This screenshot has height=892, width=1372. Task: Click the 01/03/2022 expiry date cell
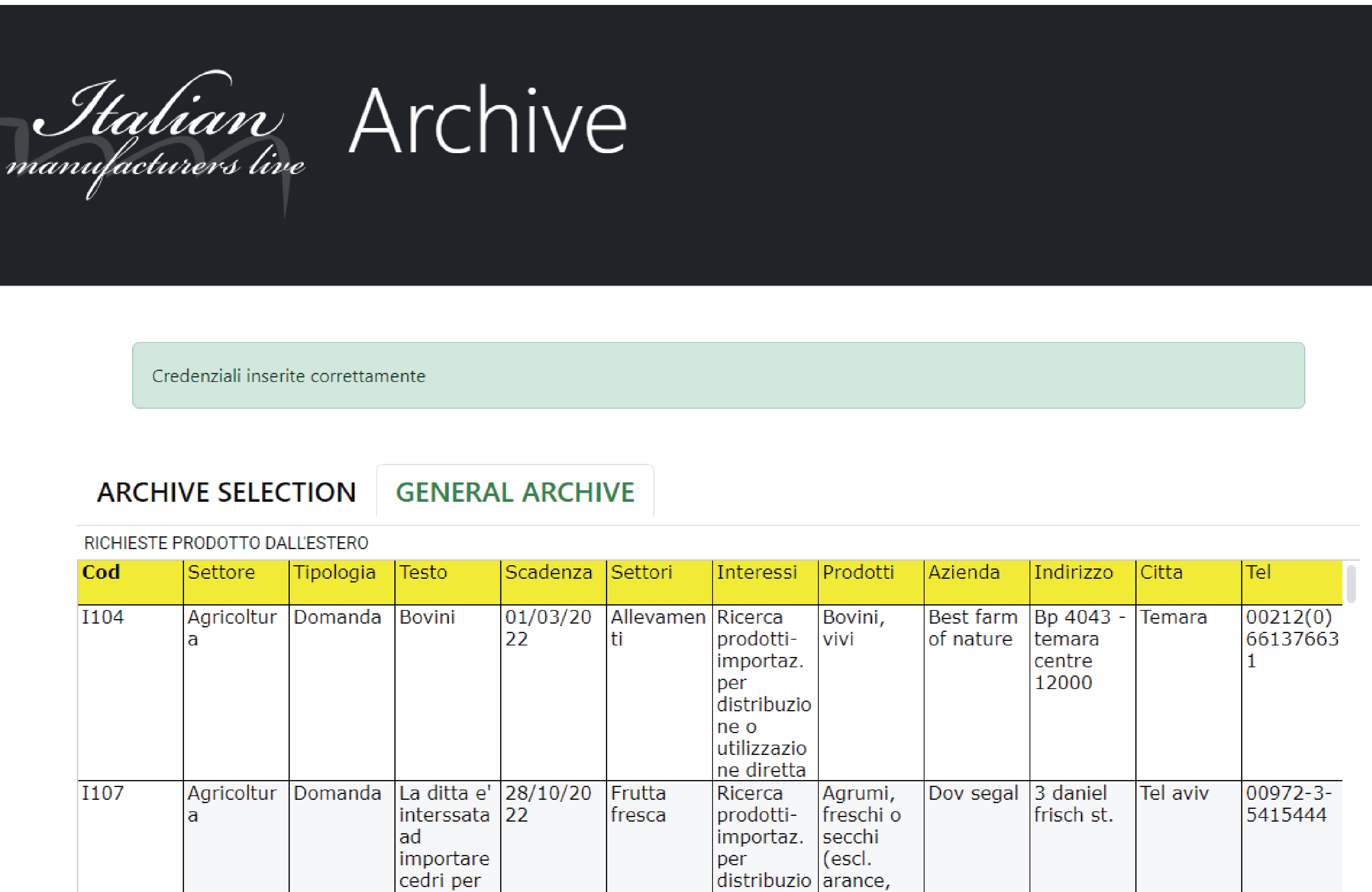(x=553, y=693)
